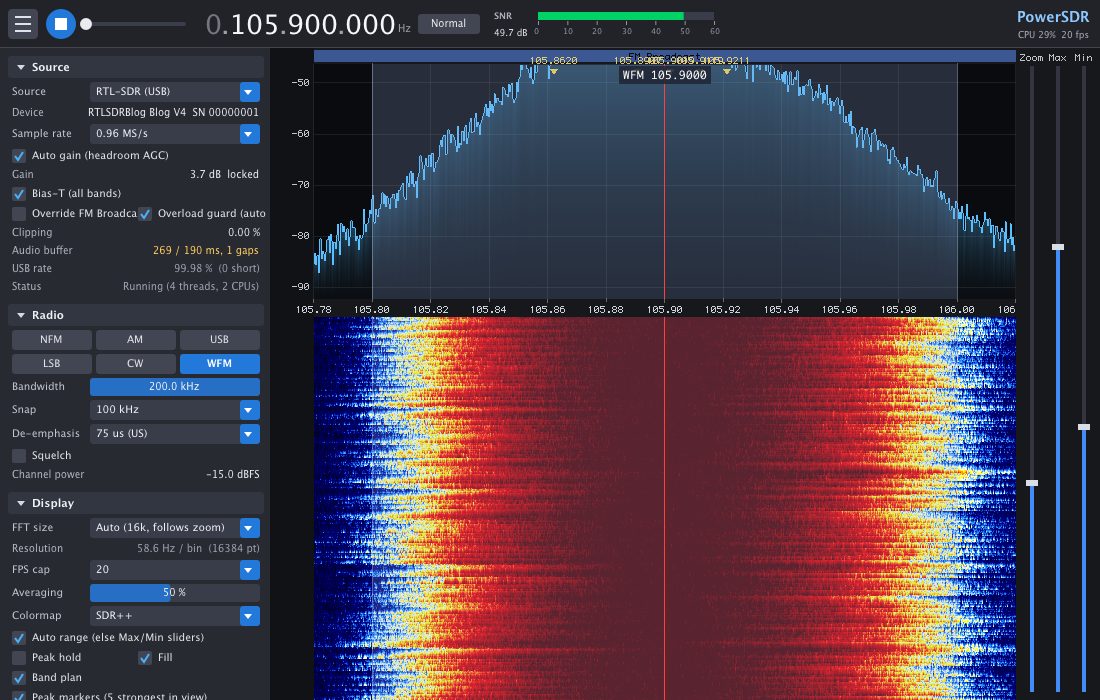1100x700 pixels.
Task: Enable Override FM Broadcast checkbox
Action: 19,213
